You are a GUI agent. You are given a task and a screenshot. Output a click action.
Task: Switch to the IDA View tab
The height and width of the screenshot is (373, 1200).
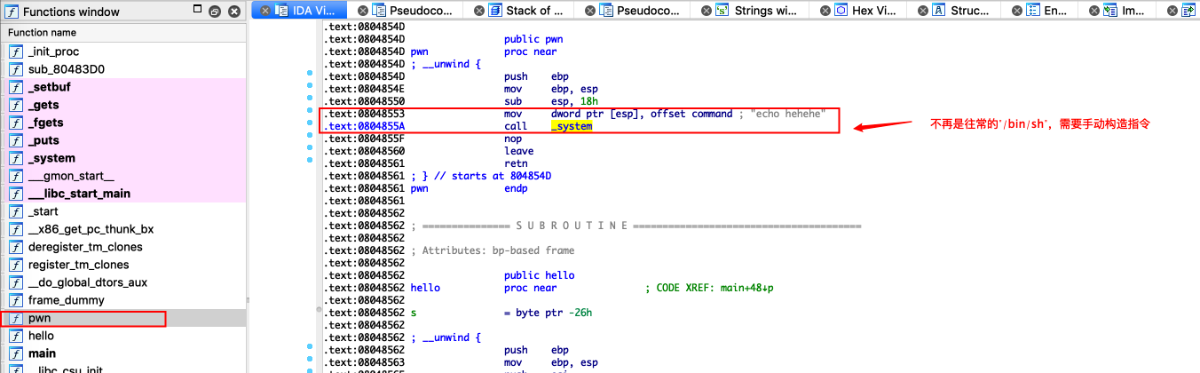[x=298, y=10]
